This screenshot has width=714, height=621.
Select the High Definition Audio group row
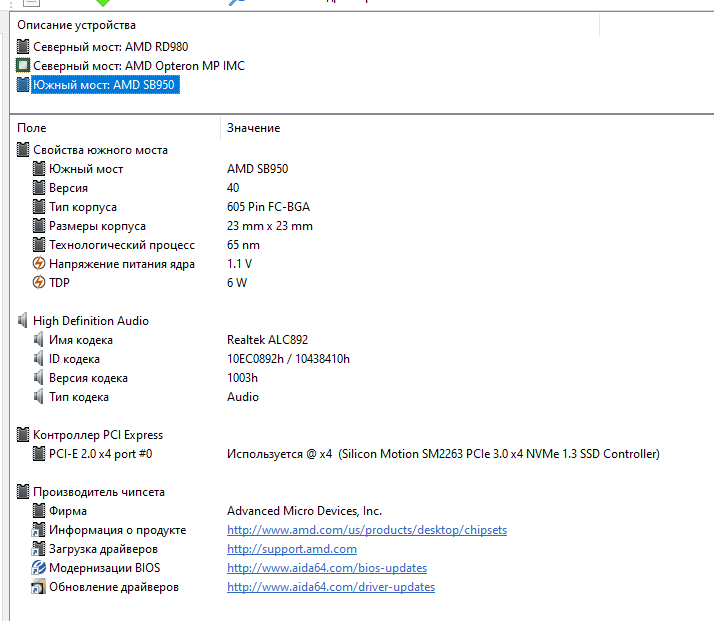(x=91, y=321)
